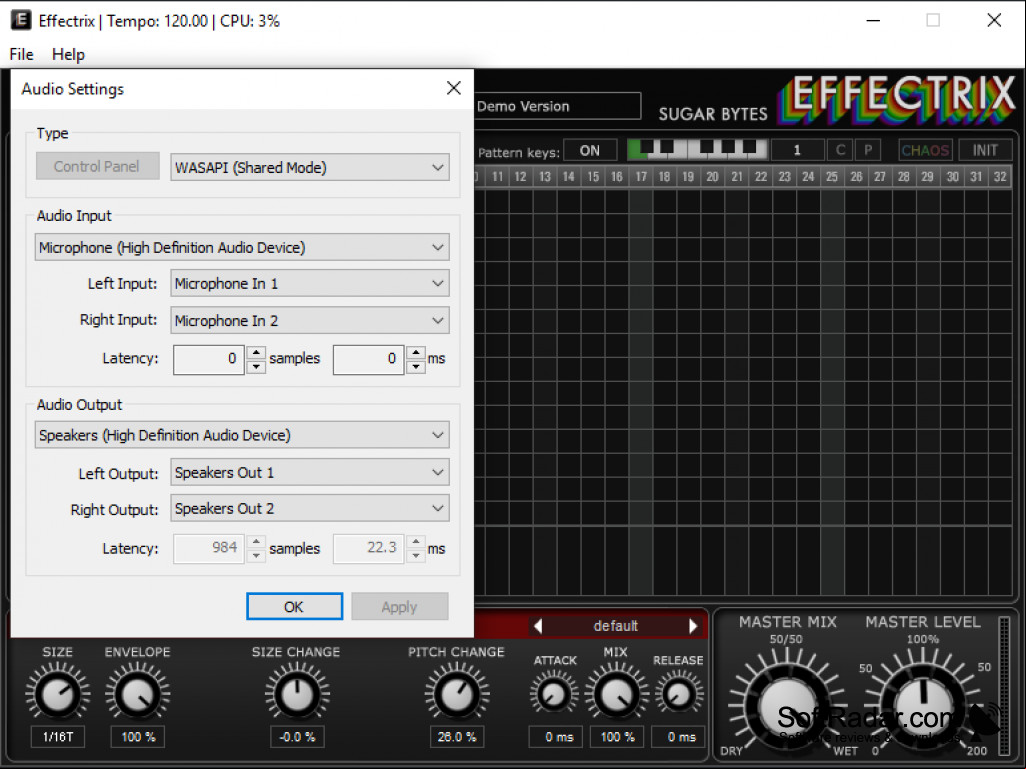Click OK in Audio Settings
This screenshot has width=1026, height=769.
(x=294, y=607)
